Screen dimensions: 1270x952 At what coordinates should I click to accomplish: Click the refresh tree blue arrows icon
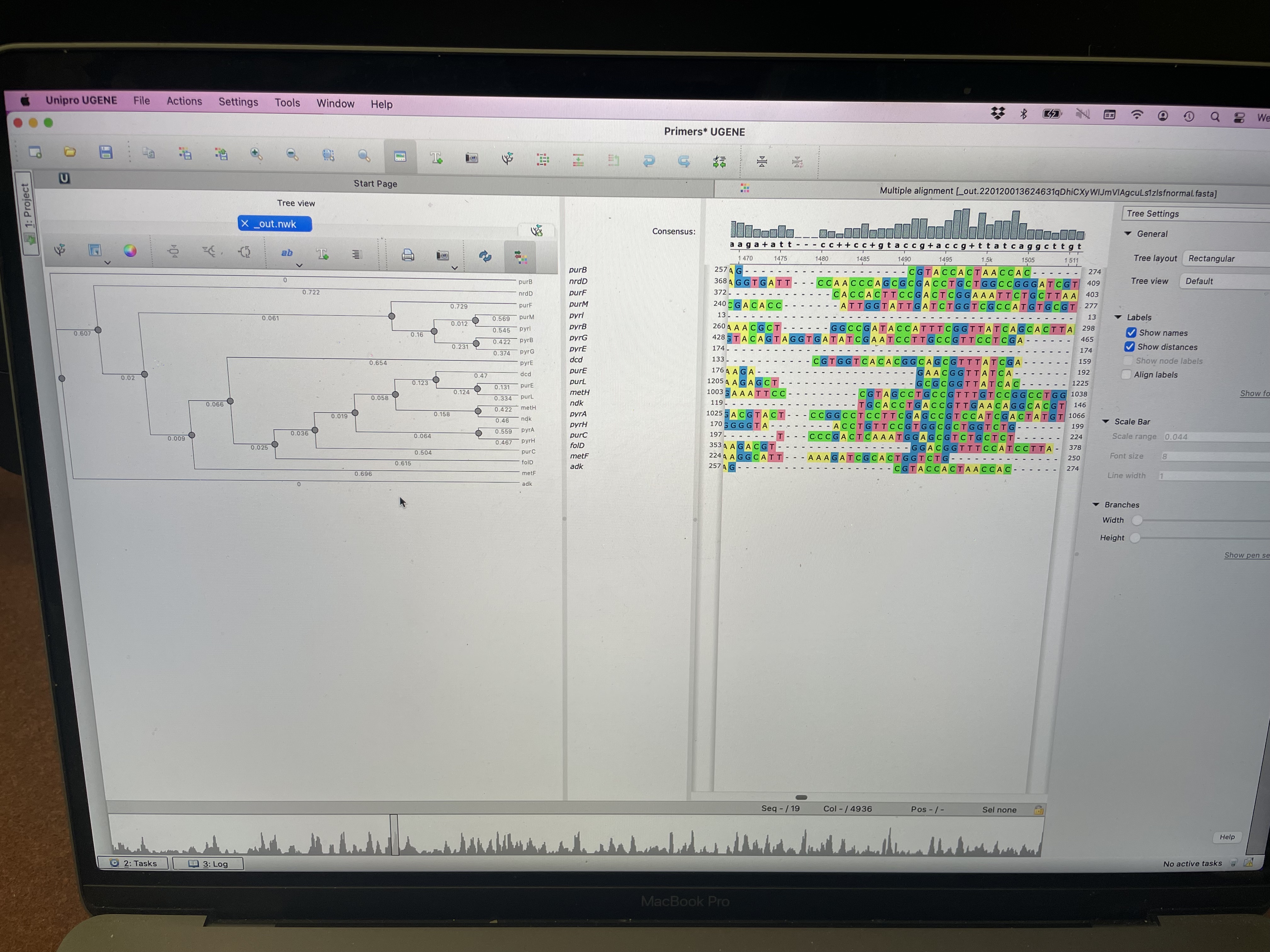pos(485,256)
